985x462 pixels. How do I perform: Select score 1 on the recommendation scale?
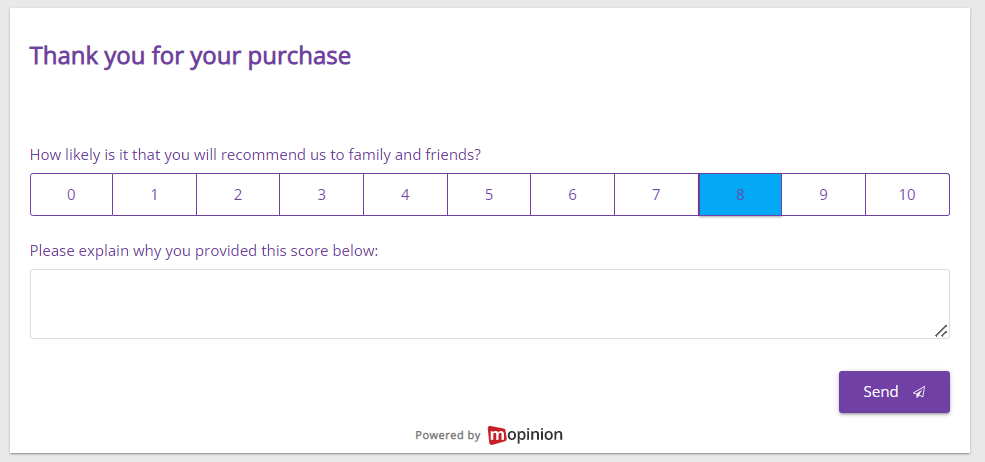154,195
